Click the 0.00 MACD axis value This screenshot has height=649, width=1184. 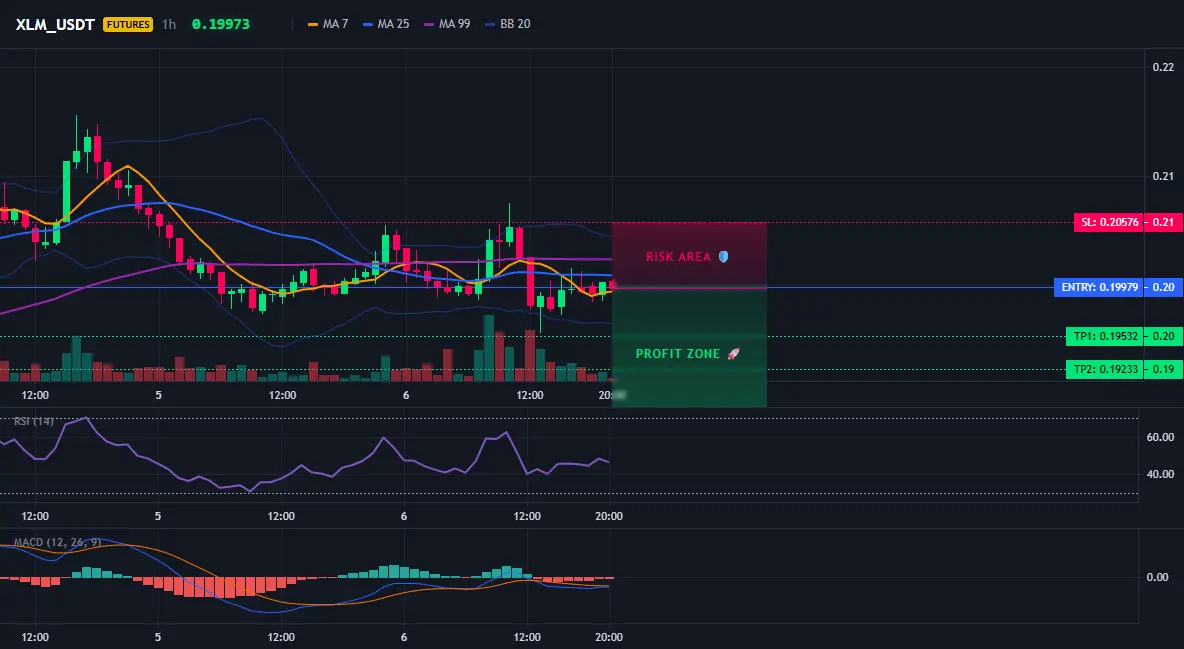[x=1158, y=577]
